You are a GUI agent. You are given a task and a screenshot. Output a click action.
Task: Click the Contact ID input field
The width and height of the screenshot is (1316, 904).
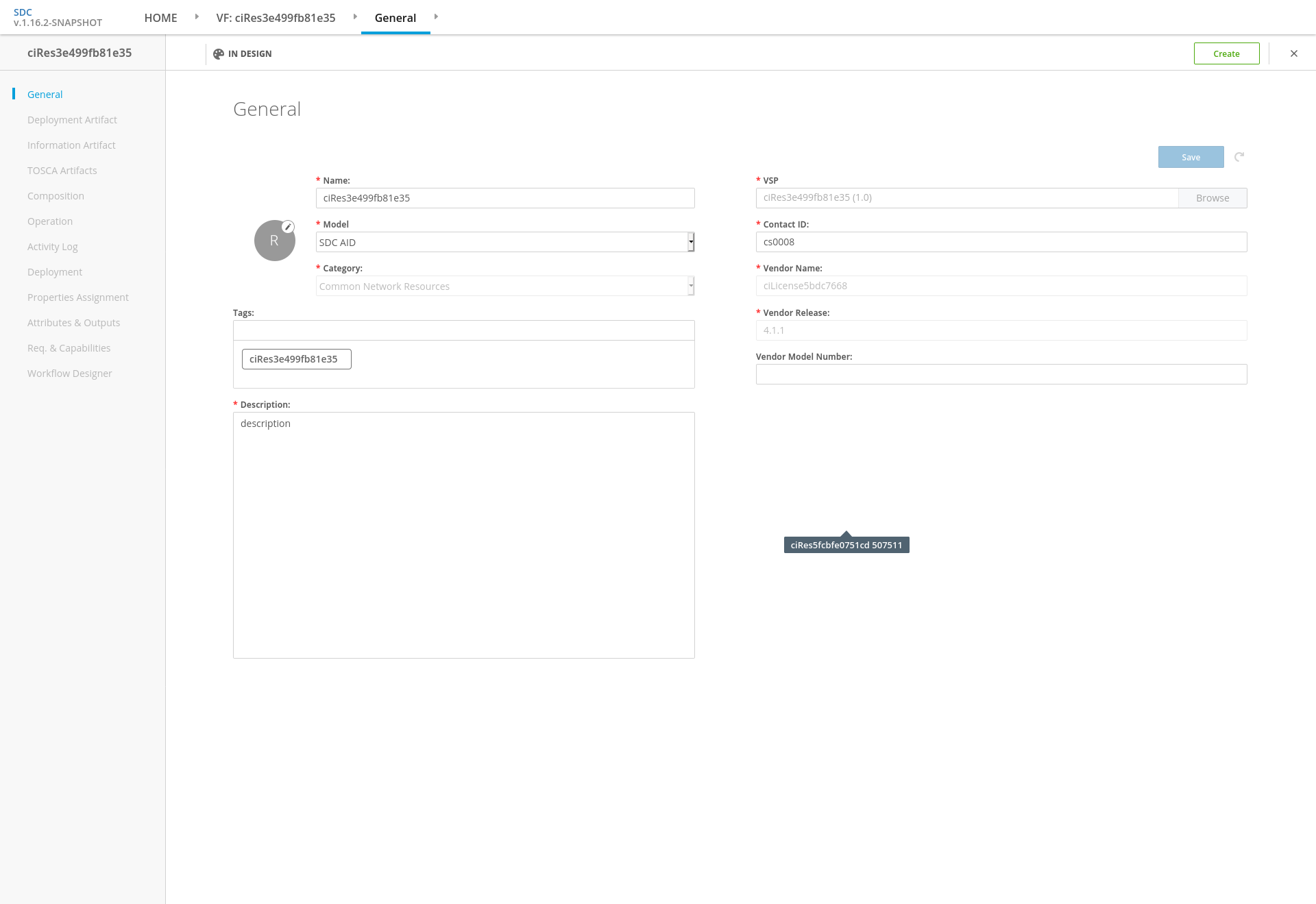click(x=1001, y=242)
